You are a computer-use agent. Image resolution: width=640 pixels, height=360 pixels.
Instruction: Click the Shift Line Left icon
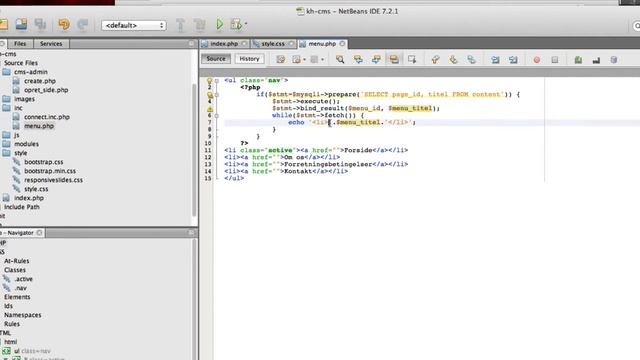point(495,60)
